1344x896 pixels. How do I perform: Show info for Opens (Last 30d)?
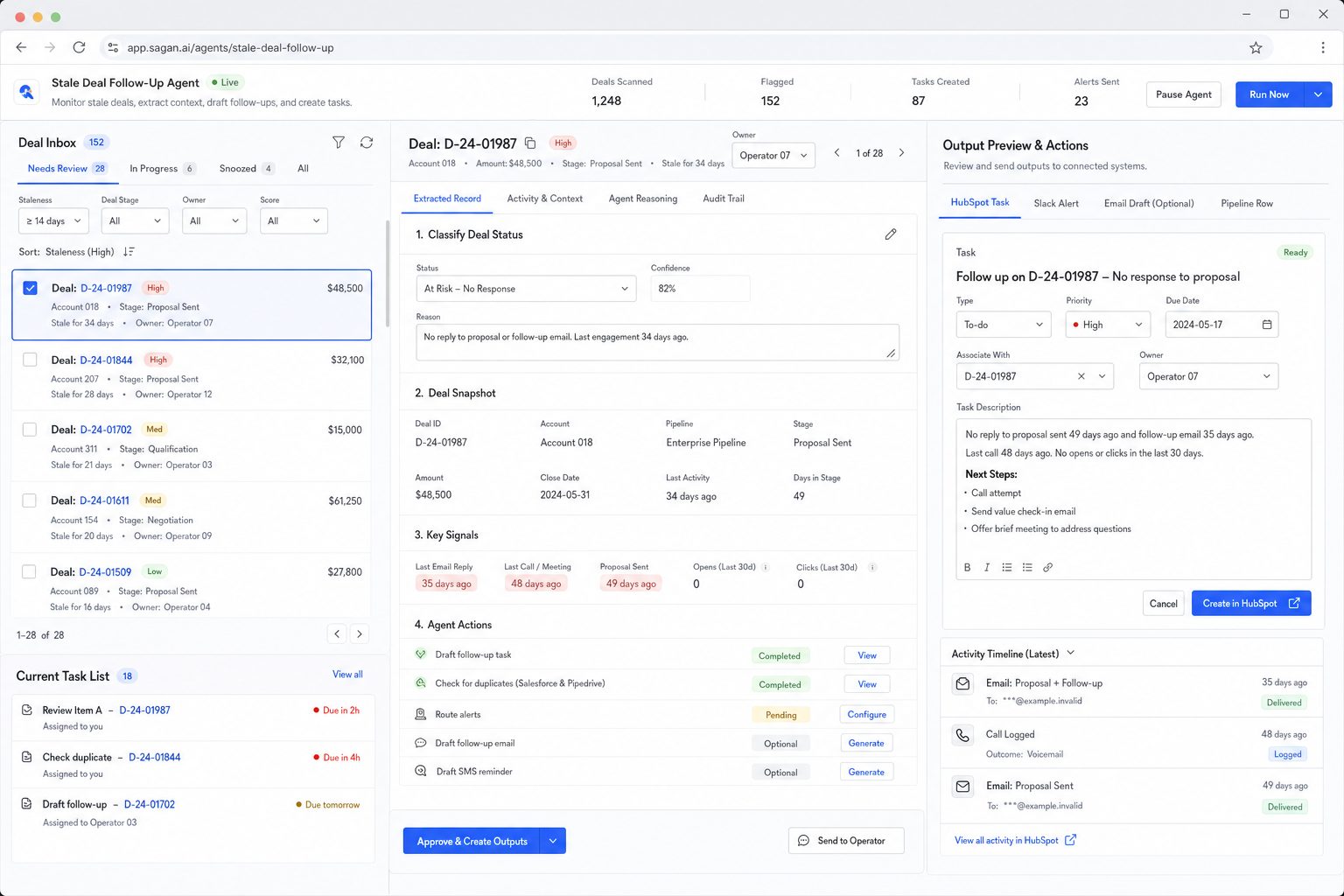(x=766, y=567)
